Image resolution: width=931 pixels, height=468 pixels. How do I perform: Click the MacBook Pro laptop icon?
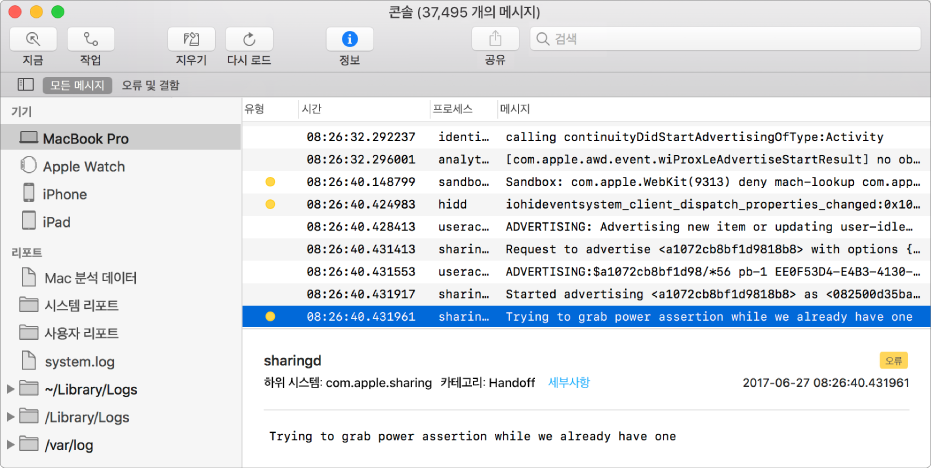[28, 138]
